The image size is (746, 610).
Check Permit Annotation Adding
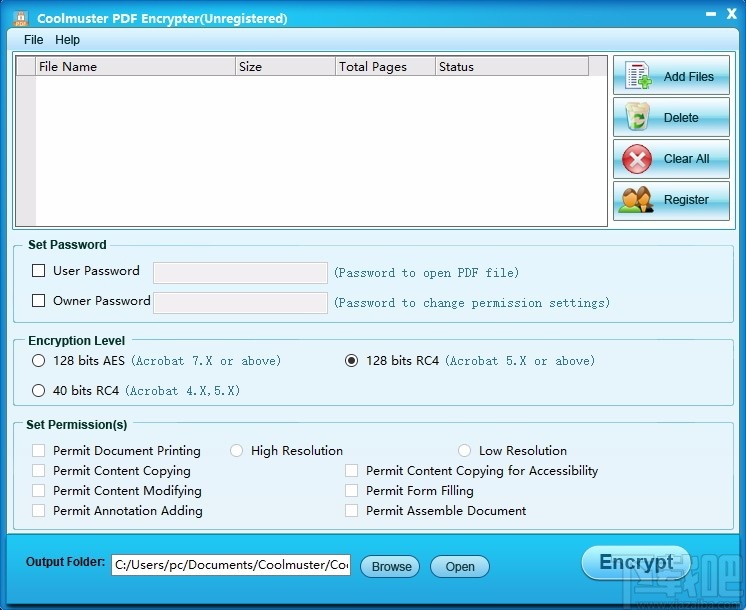point(39,511)
